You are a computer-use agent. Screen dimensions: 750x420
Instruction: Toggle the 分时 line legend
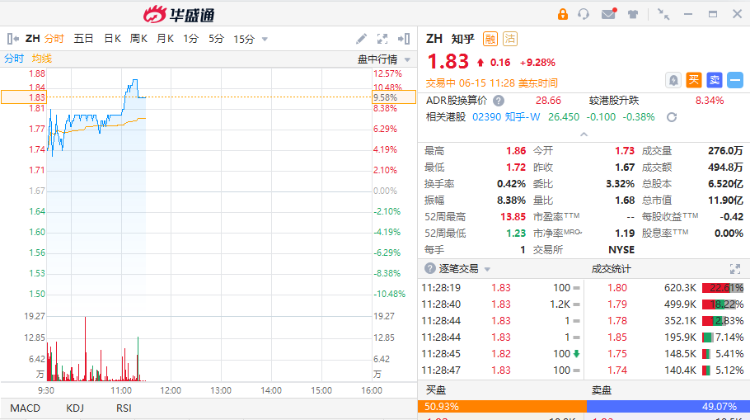click(14, 59)
